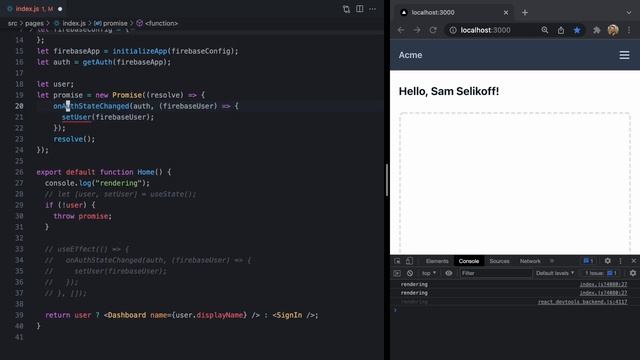Click the console prompt line
This screenshot has height=360, width=640.
pos(515,310)
